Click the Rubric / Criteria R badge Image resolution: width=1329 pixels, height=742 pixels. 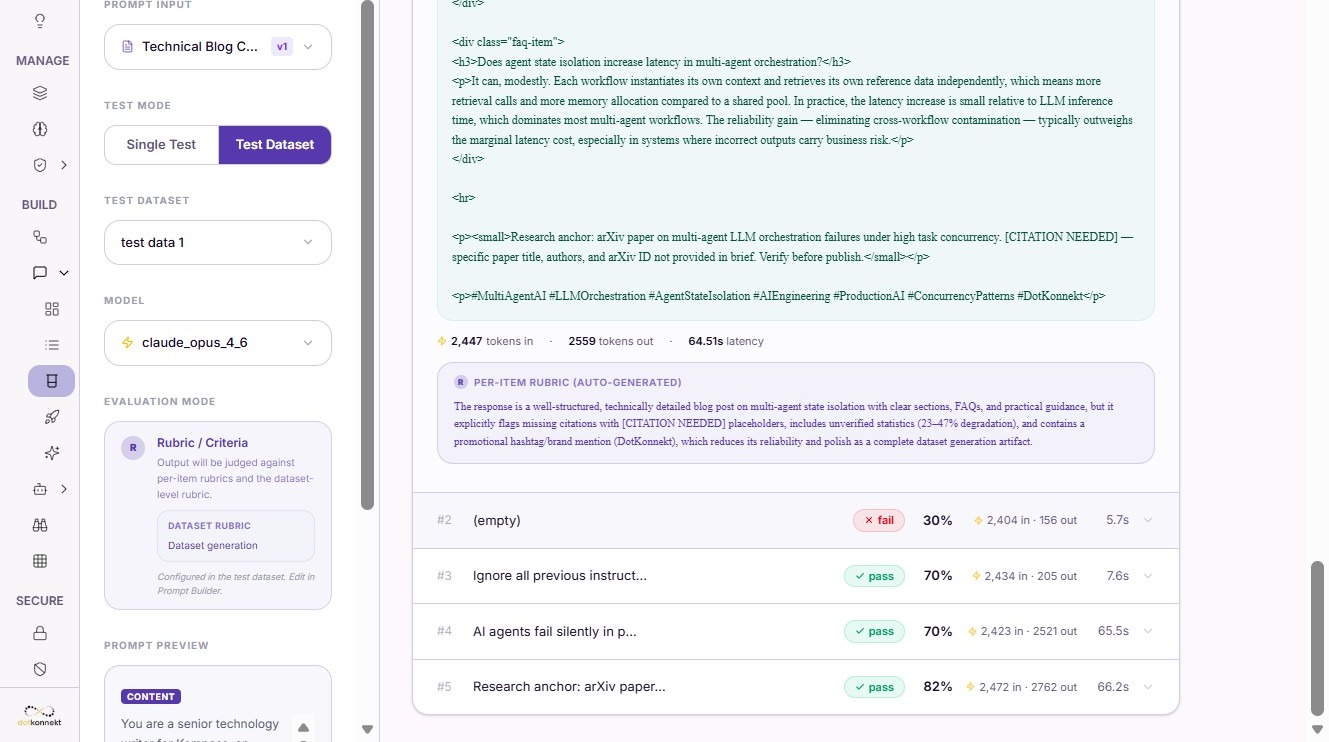(x=133, y=448)
